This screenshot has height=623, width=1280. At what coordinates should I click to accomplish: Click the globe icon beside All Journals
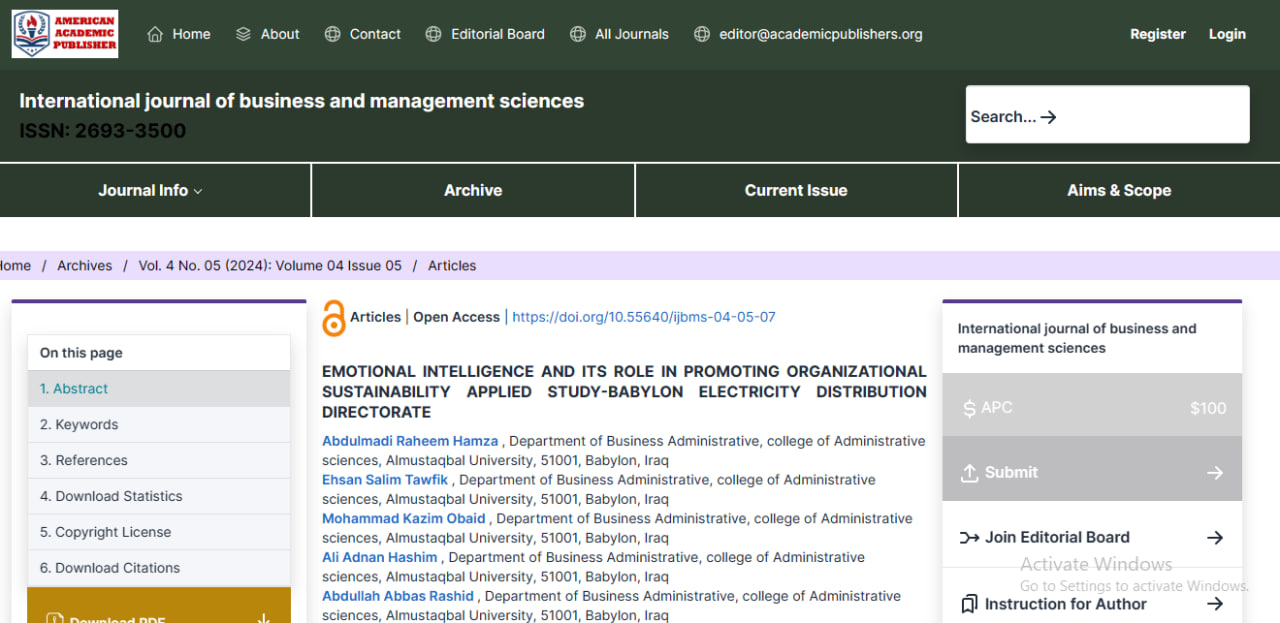[x=577, y=34]
